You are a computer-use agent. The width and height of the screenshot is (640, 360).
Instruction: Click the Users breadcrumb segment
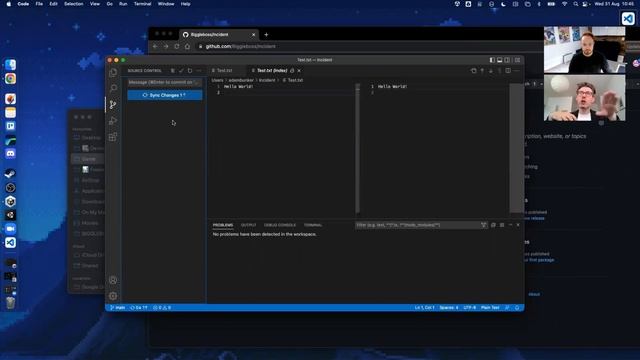tap(217, 80)
